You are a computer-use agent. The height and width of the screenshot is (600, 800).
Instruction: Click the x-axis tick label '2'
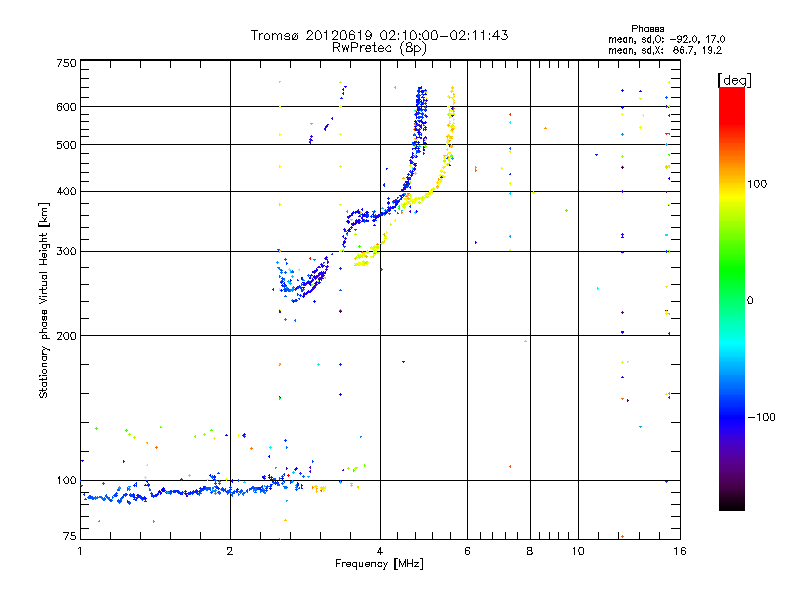tap(230, 551)
